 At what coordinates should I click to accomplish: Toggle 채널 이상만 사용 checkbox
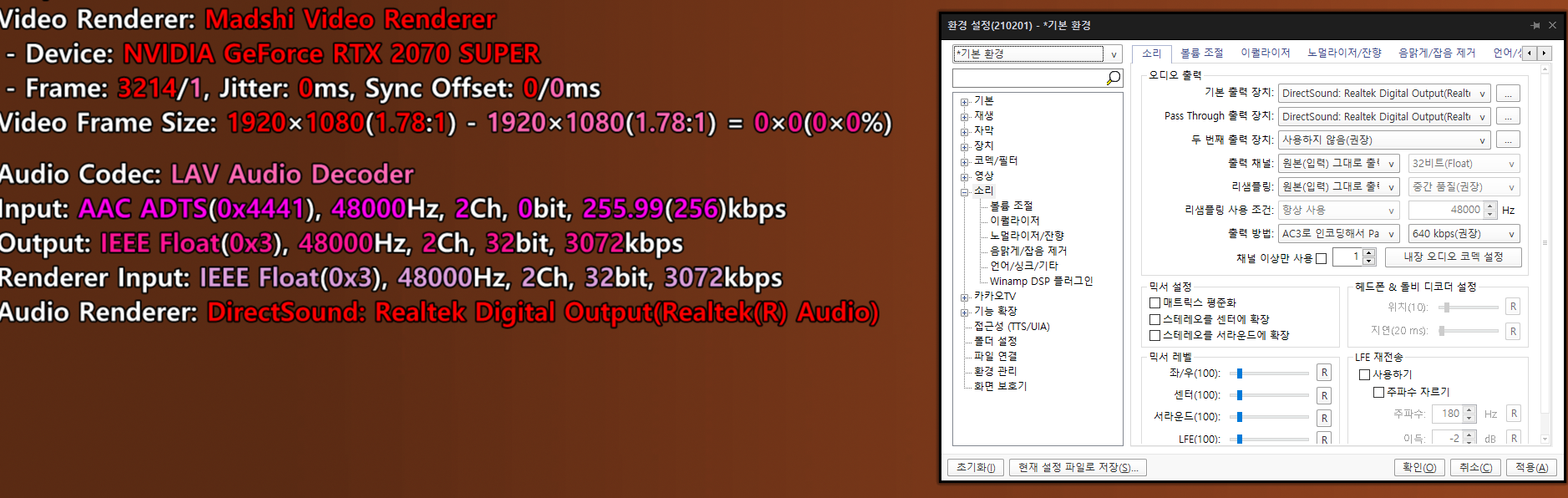1321,258
